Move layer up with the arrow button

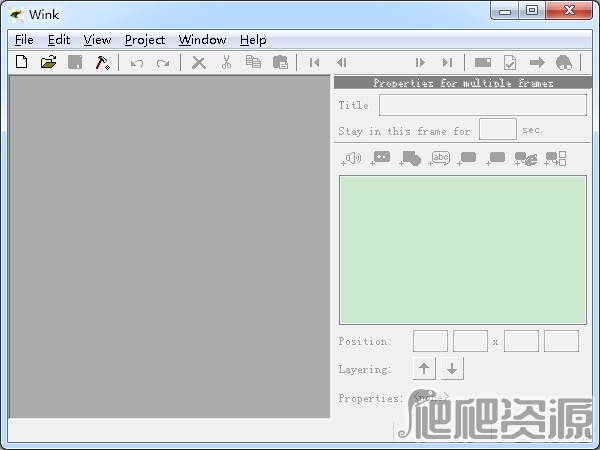click(425, 369)
